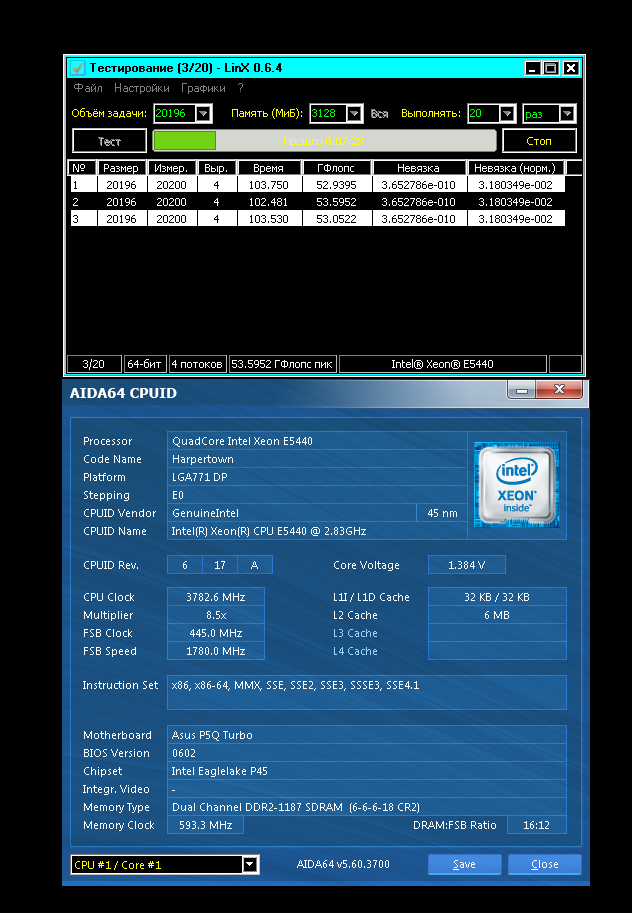Screen dimensions: 632x913
Task: Click the Невязка column header
Action: click(x=418, y=168)
